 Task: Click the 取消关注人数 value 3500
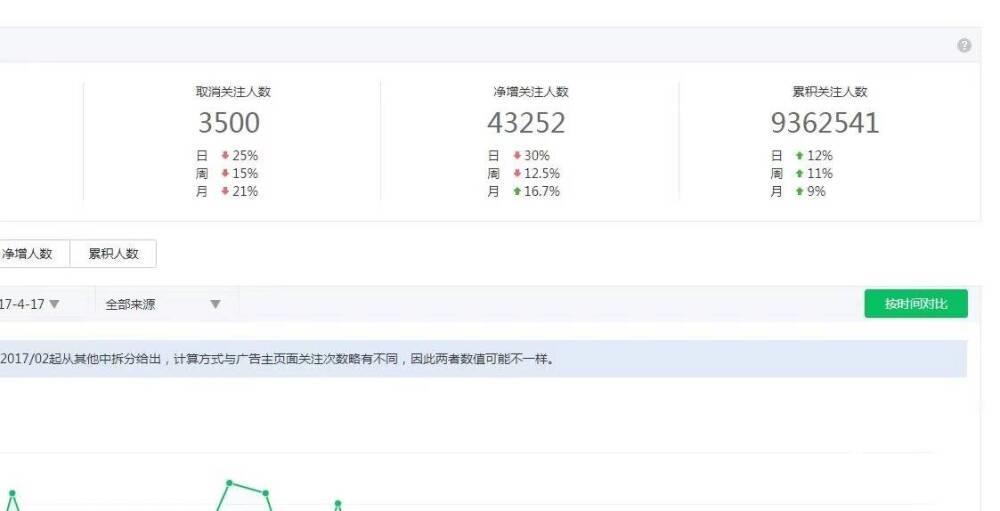[229, 123]
